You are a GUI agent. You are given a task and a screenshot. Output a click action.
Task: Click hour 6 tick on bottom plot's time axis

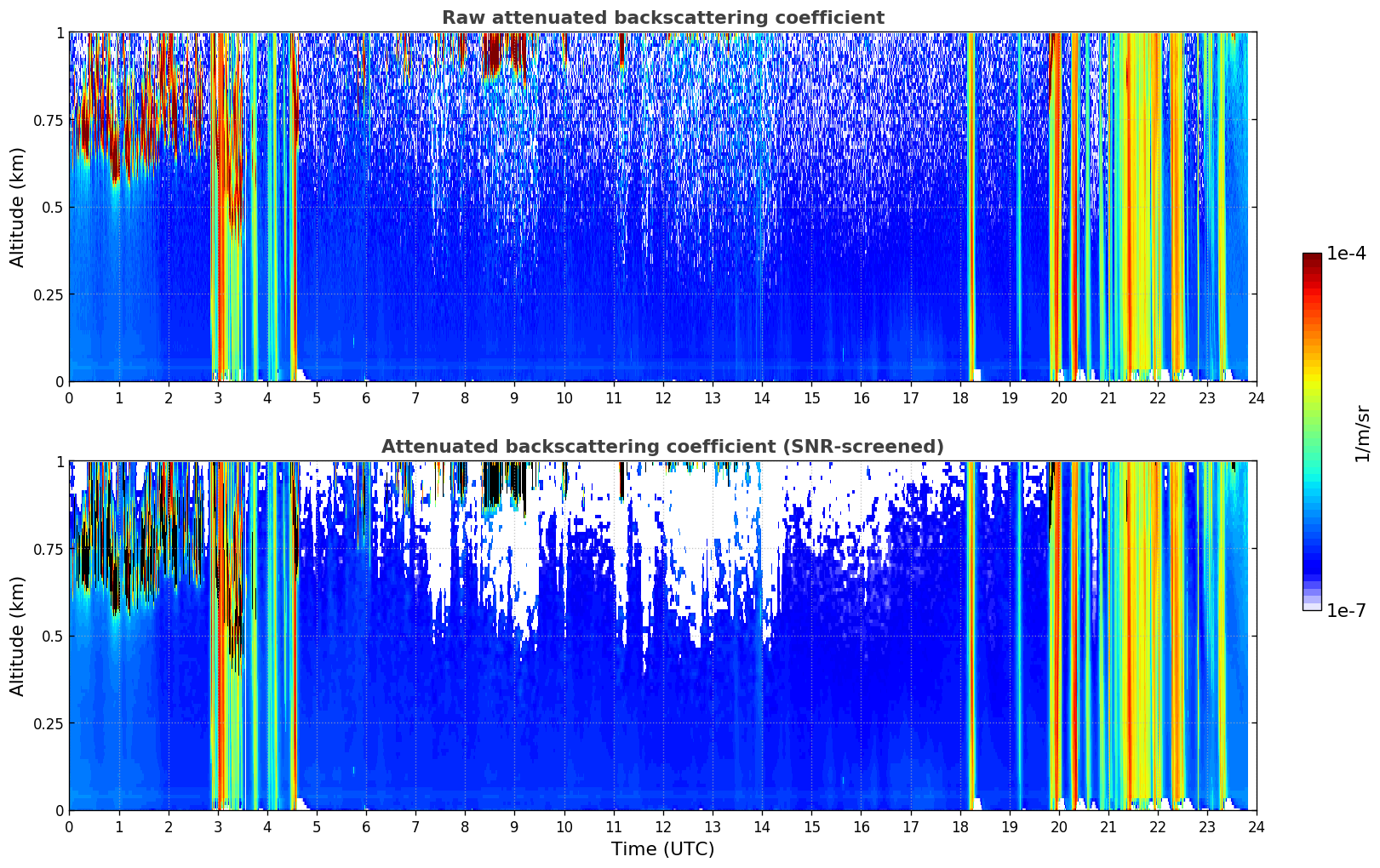[x=366, y=826]
